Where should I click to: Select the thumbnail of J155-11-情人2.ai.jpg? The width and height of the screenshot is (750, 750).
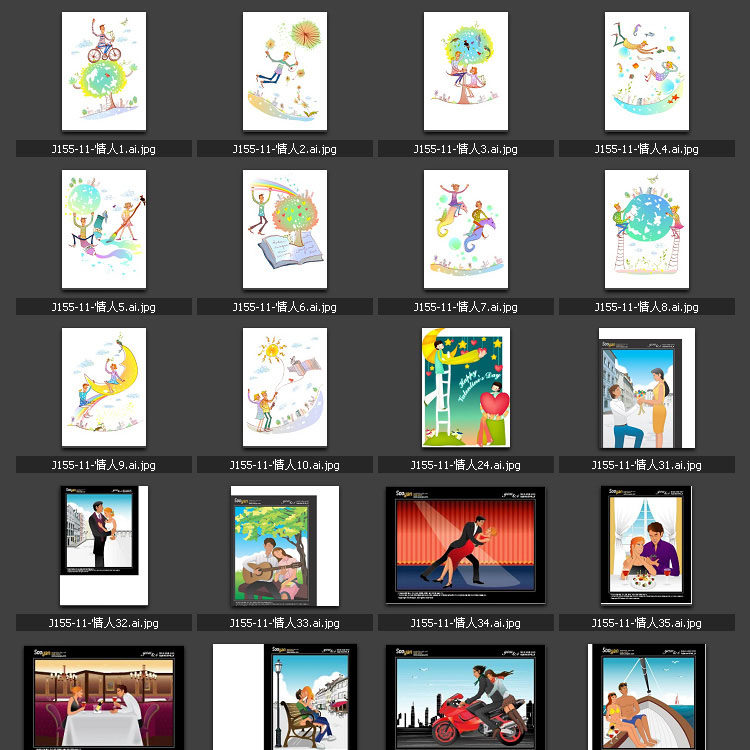pyautogui.click(x=285, y=71)
